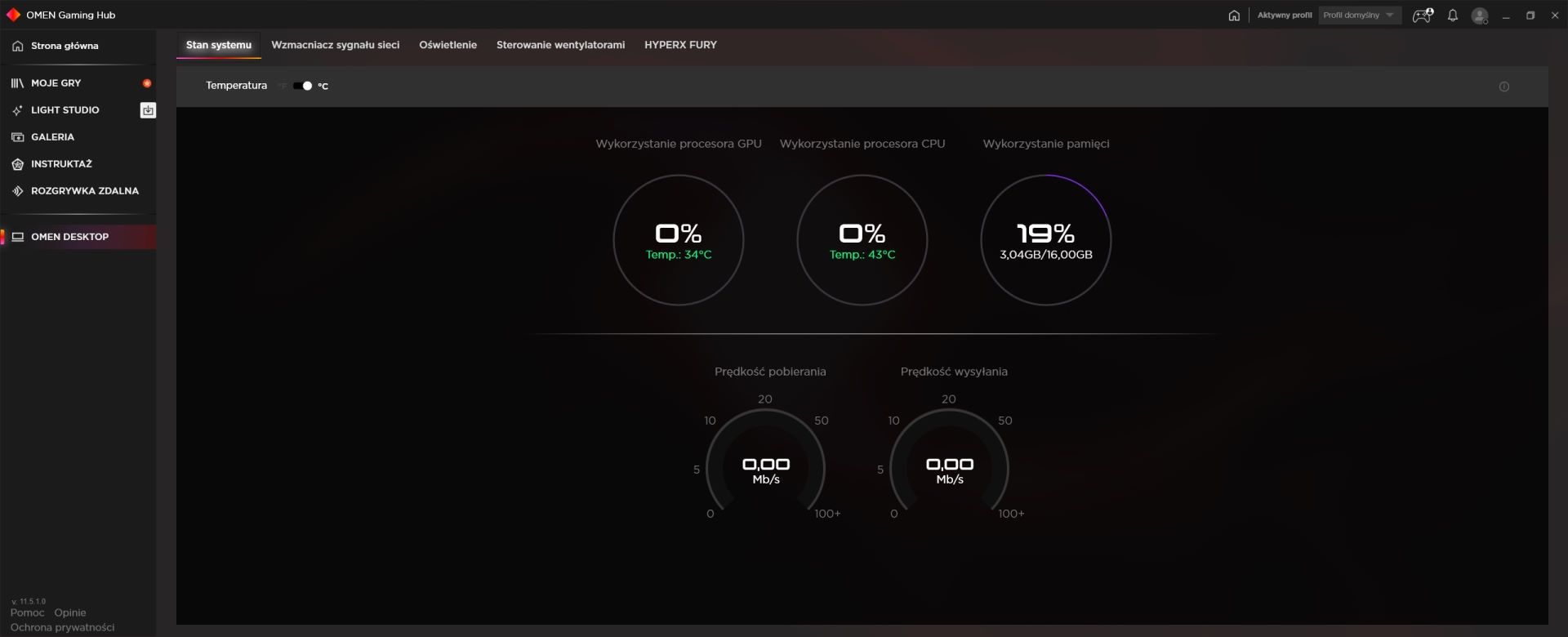Screen dimensions: 1568x637
Task: Open MOJE GRY in sidebar
Action: coord(78,83)
